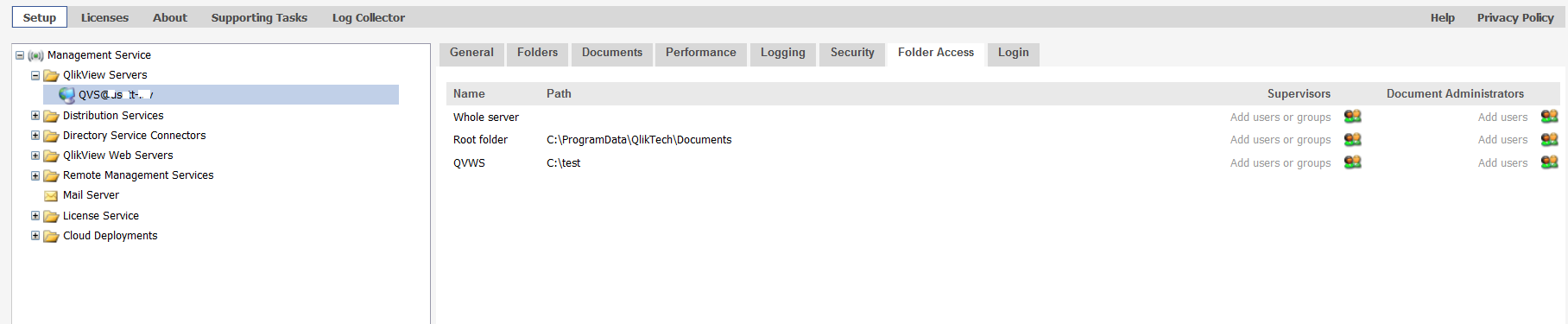Collapse the QlikView Servers node
The width and height of the screenshot is (1568, 324).
(x=35, y=75)
